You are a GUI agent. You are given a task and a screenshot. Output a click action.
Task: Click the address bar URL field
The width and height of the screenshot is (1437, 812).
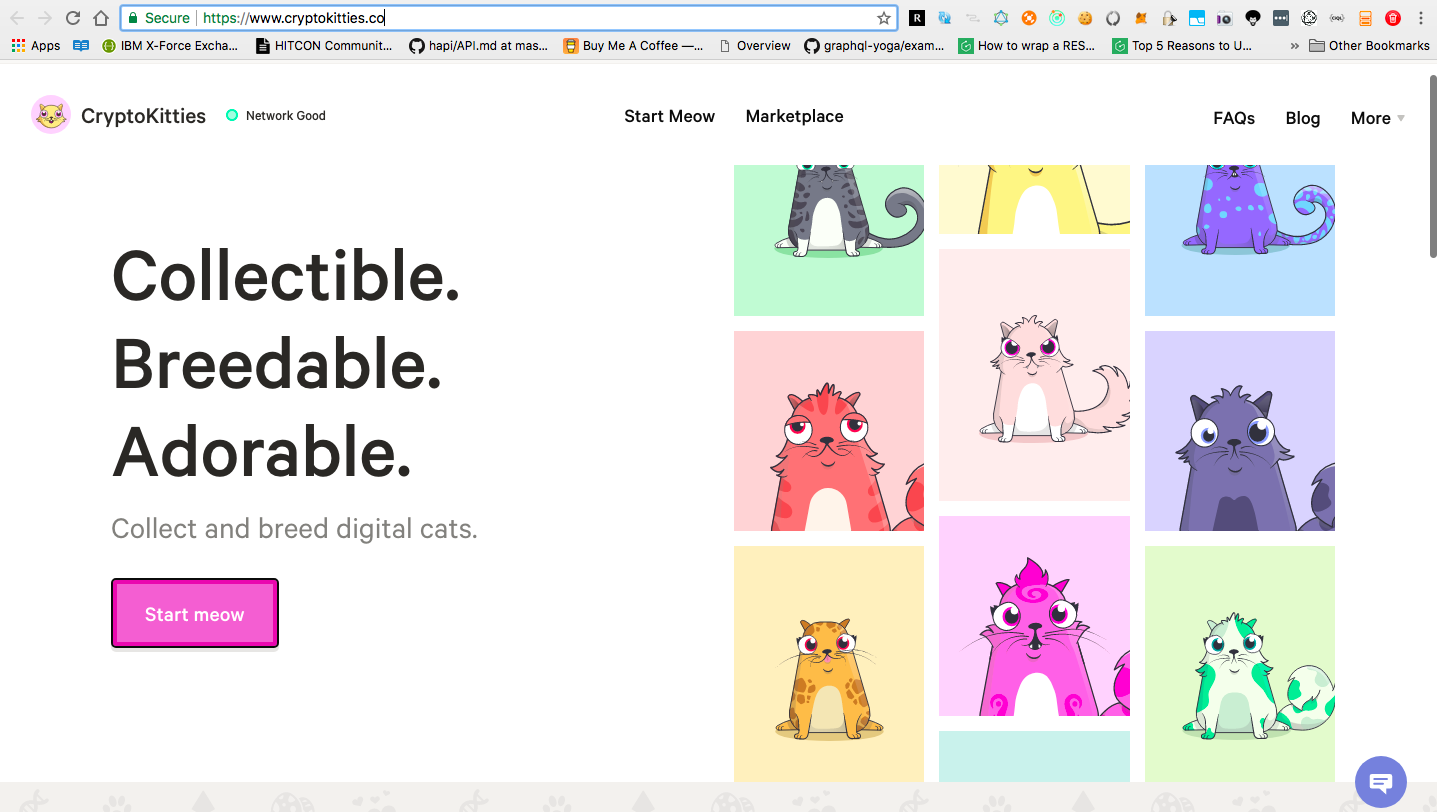coord(508,18)
